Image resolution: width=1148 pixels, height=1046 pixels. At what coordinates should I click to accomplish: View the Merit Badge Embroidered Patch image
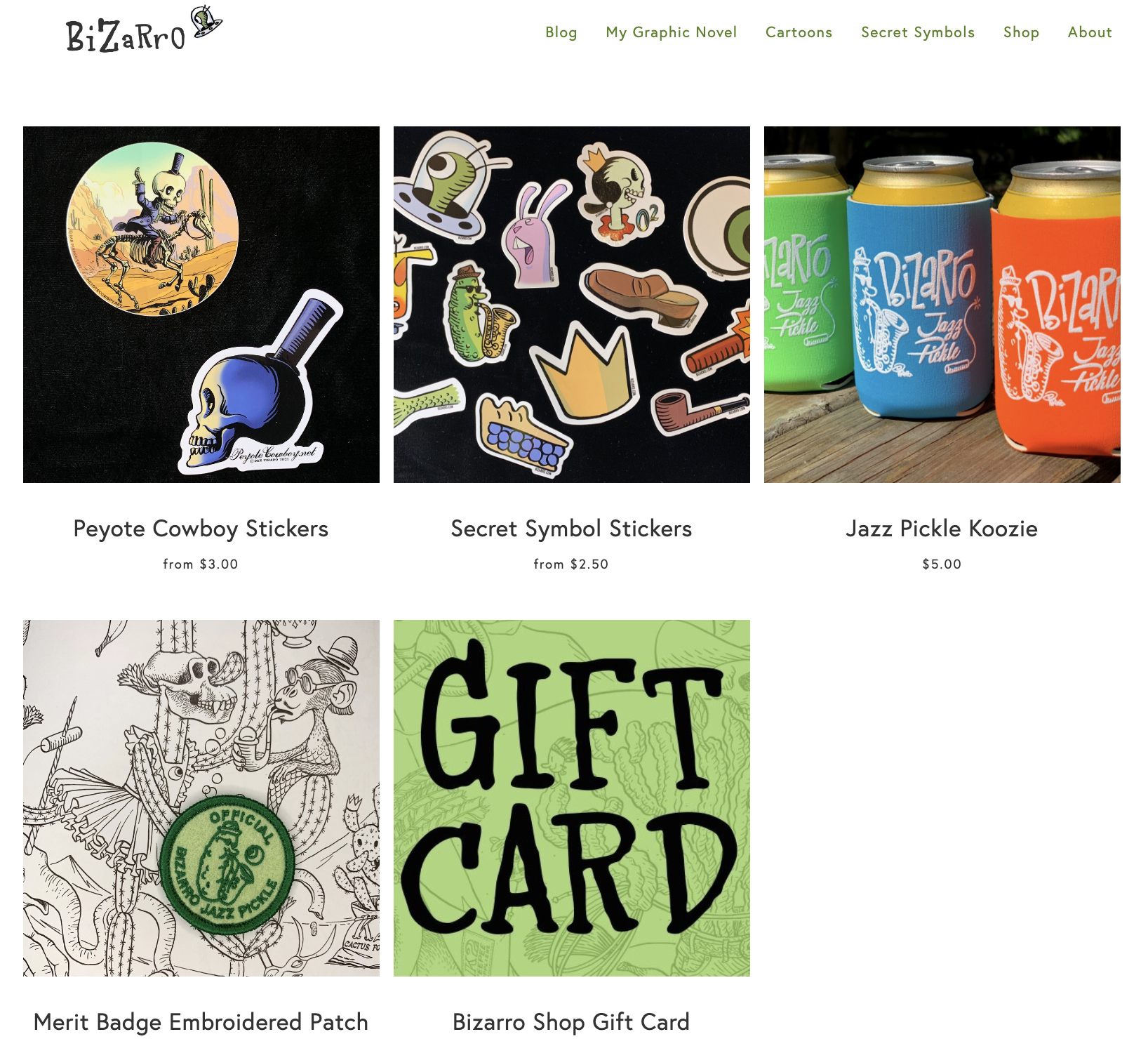pyautogui.click(x=201, y=798)
